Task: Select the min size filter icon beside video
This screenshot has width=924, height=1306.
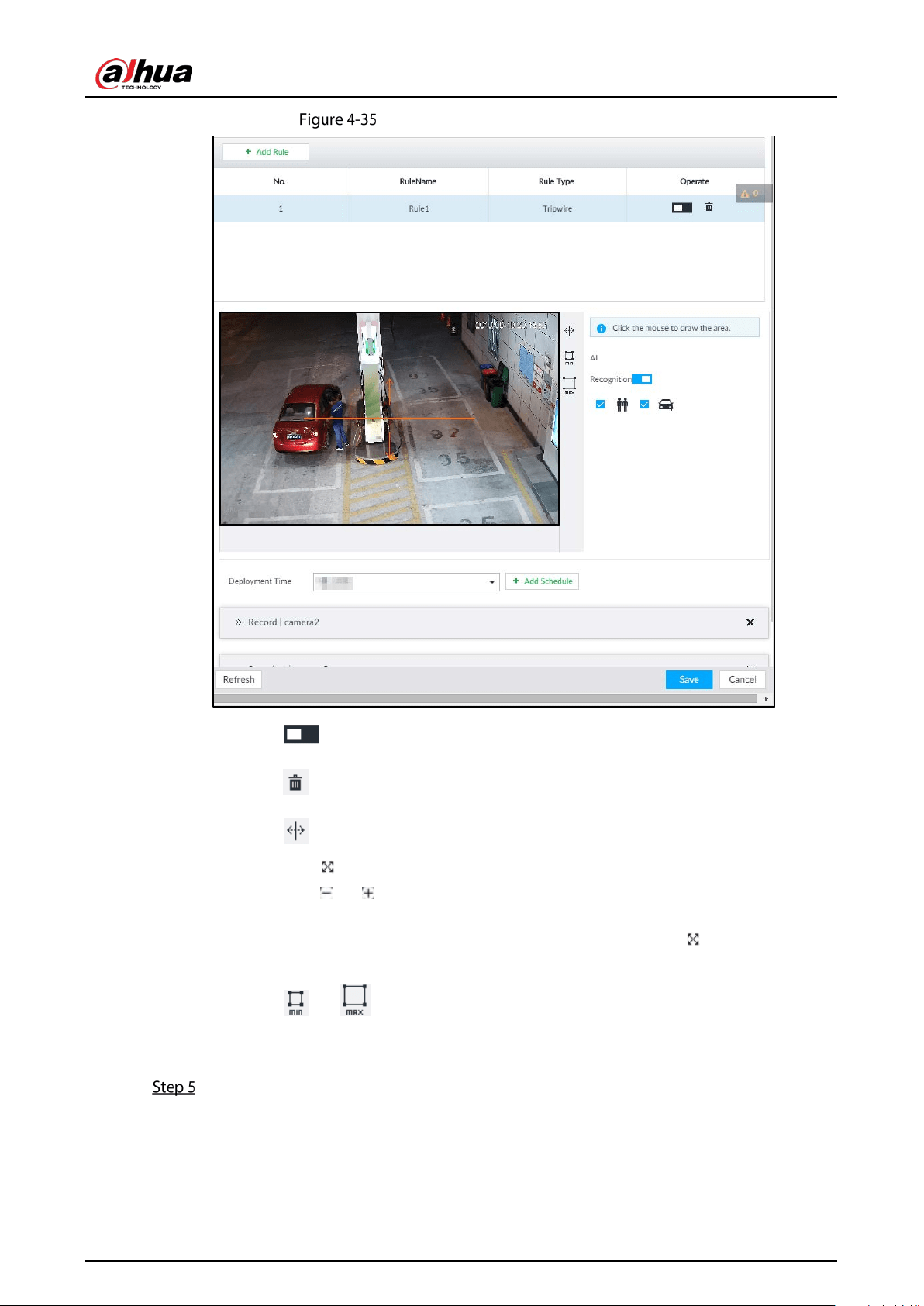Action: (x=569, y=357)
